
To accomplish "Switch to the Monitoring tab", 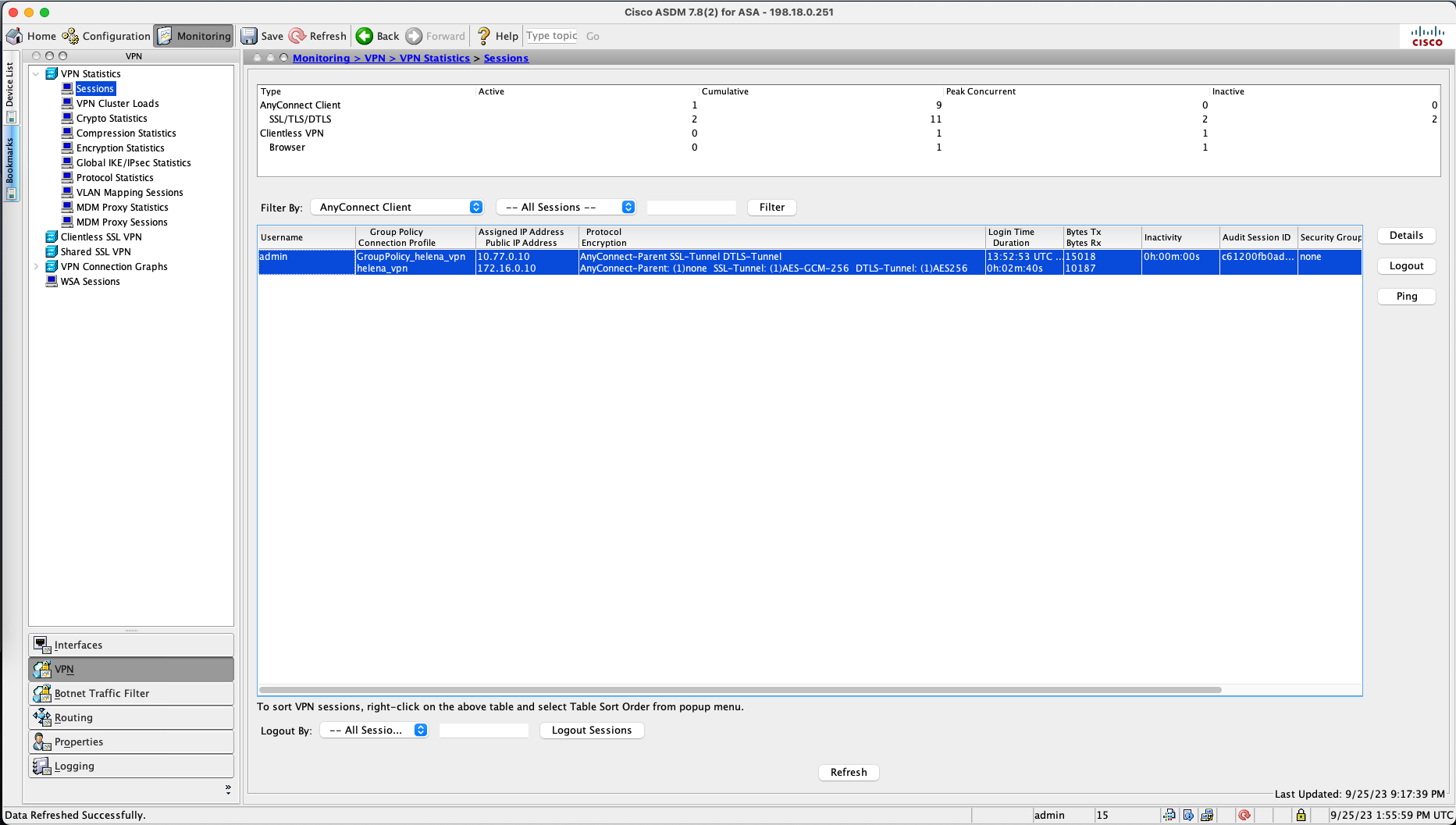I will [x=194, y=36].
